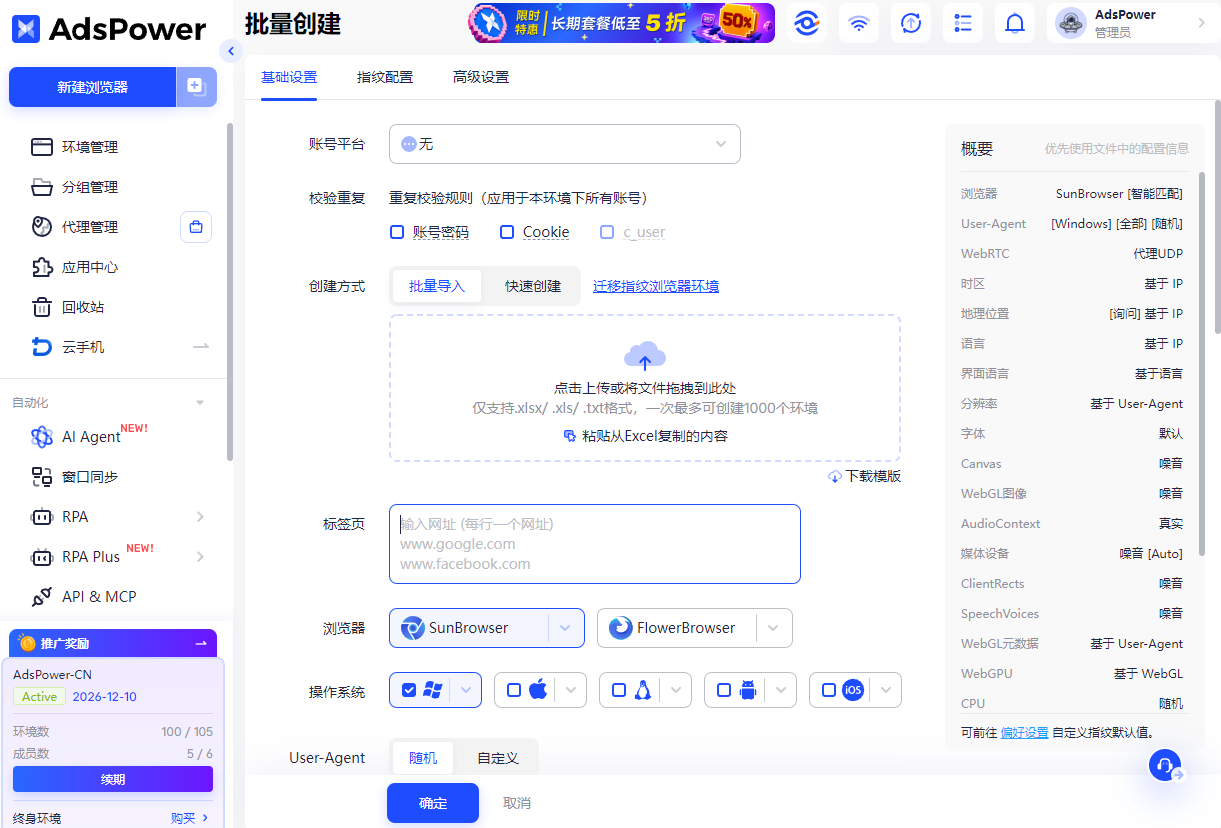This screenshot has height=828, width=1221.
Task: Click the 推广奖励 arrow icon
Action: point(200,643)
